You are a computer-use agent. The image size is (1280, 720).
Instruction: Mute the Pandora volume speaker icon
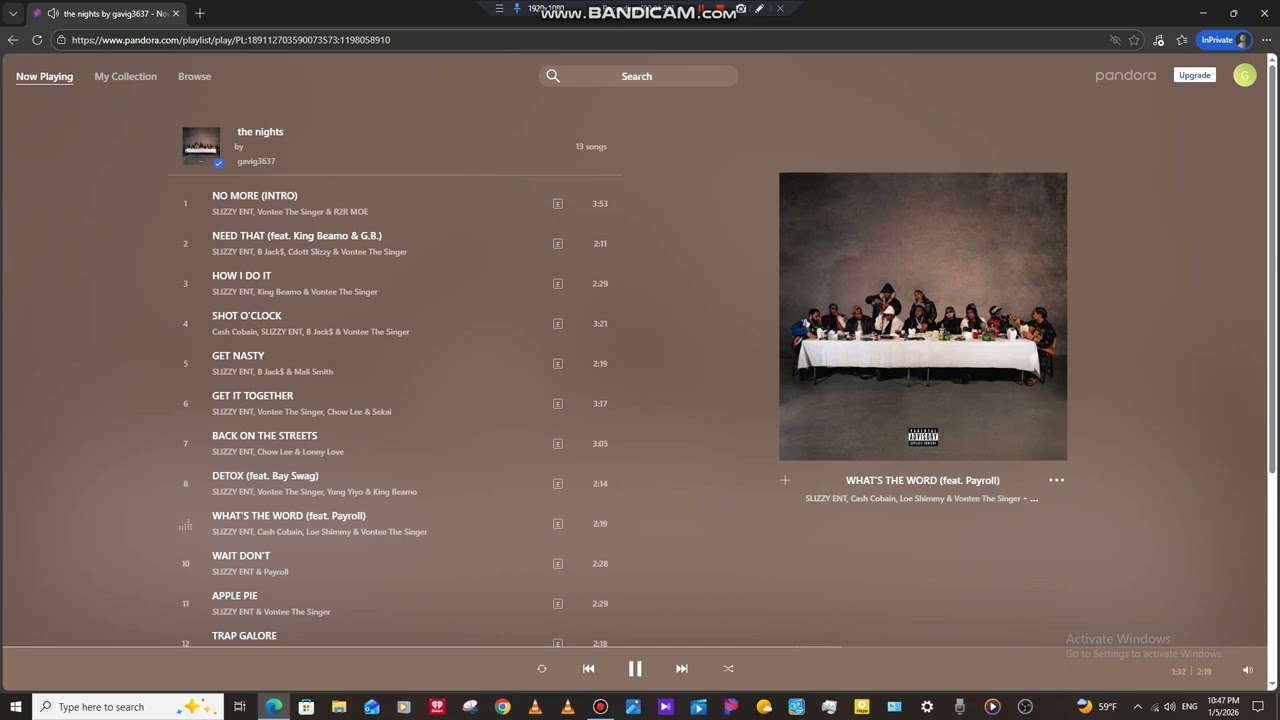[1247, 670]
